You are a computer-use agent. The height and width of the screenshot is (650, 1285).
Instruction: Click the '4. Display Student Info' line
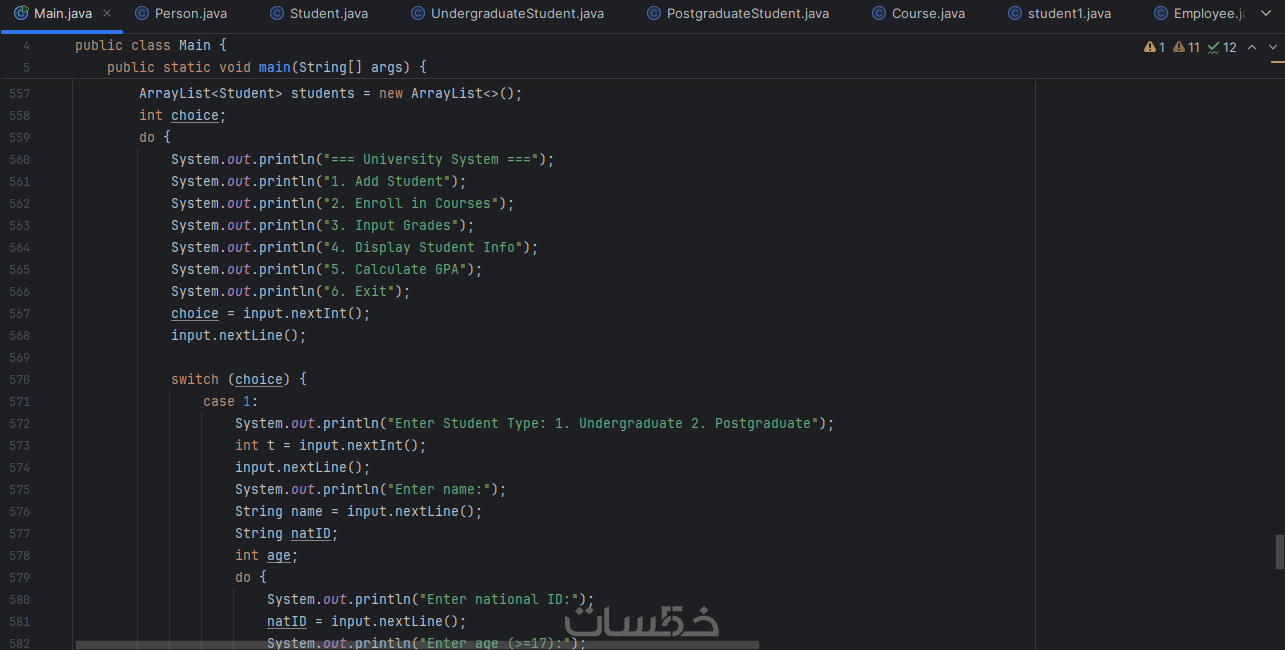coord(354,247)
